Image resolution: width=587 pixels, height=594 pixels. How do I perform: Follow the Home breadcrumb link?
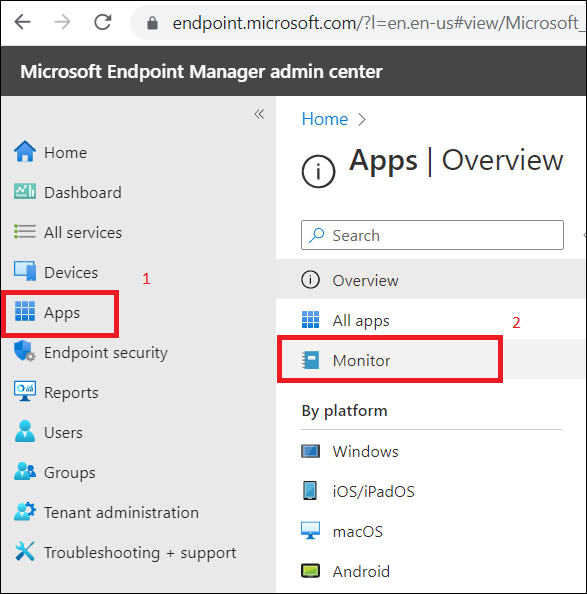tap(325, 119)
